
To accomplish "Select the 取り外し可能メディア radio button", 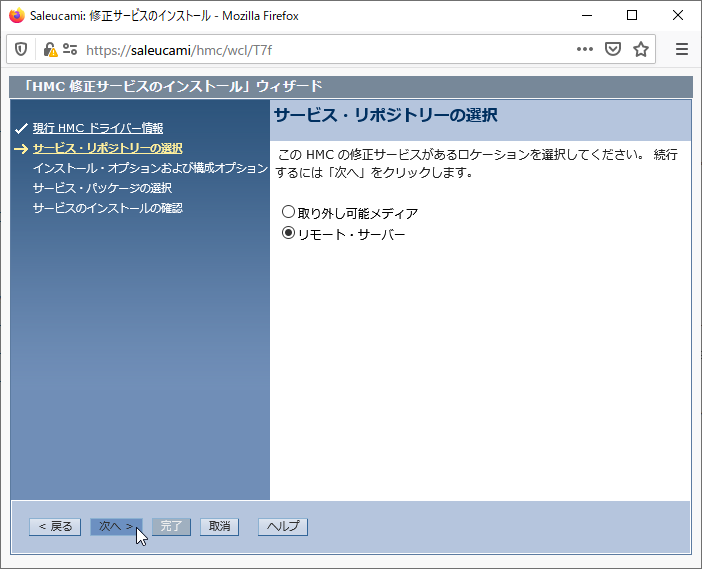I will (x=289, y=212).
